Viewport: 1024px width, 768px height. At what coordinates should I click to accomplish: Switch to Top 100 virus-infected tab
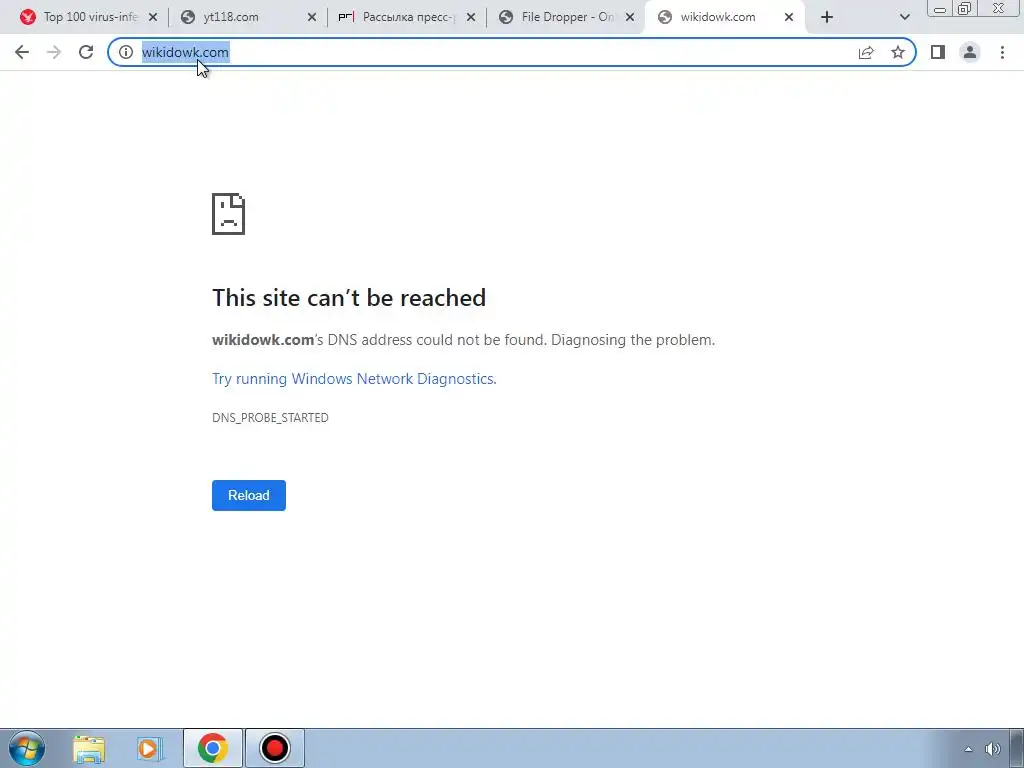point(88,18)
